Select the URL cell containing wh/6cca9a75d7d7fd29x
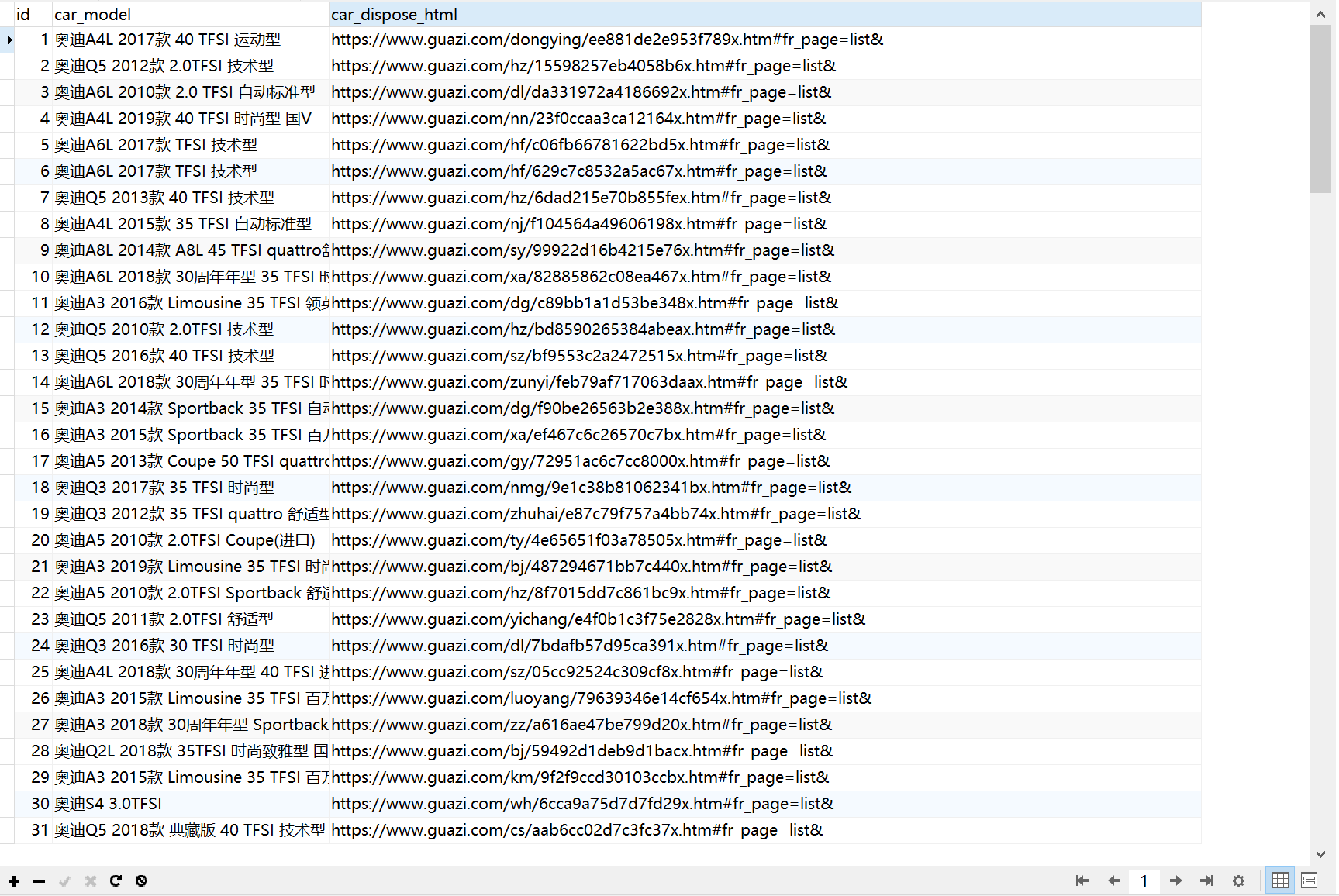1339x896 pixels. pos(765,804)
